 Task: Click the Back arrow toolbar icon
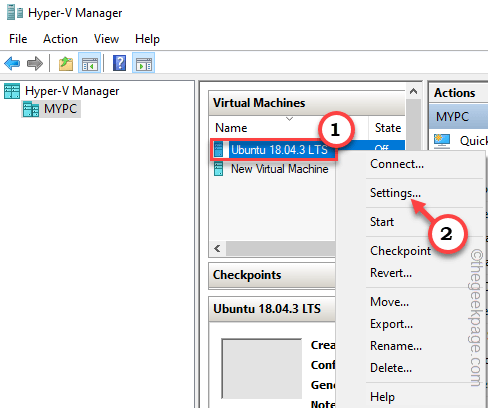point(12,63)
